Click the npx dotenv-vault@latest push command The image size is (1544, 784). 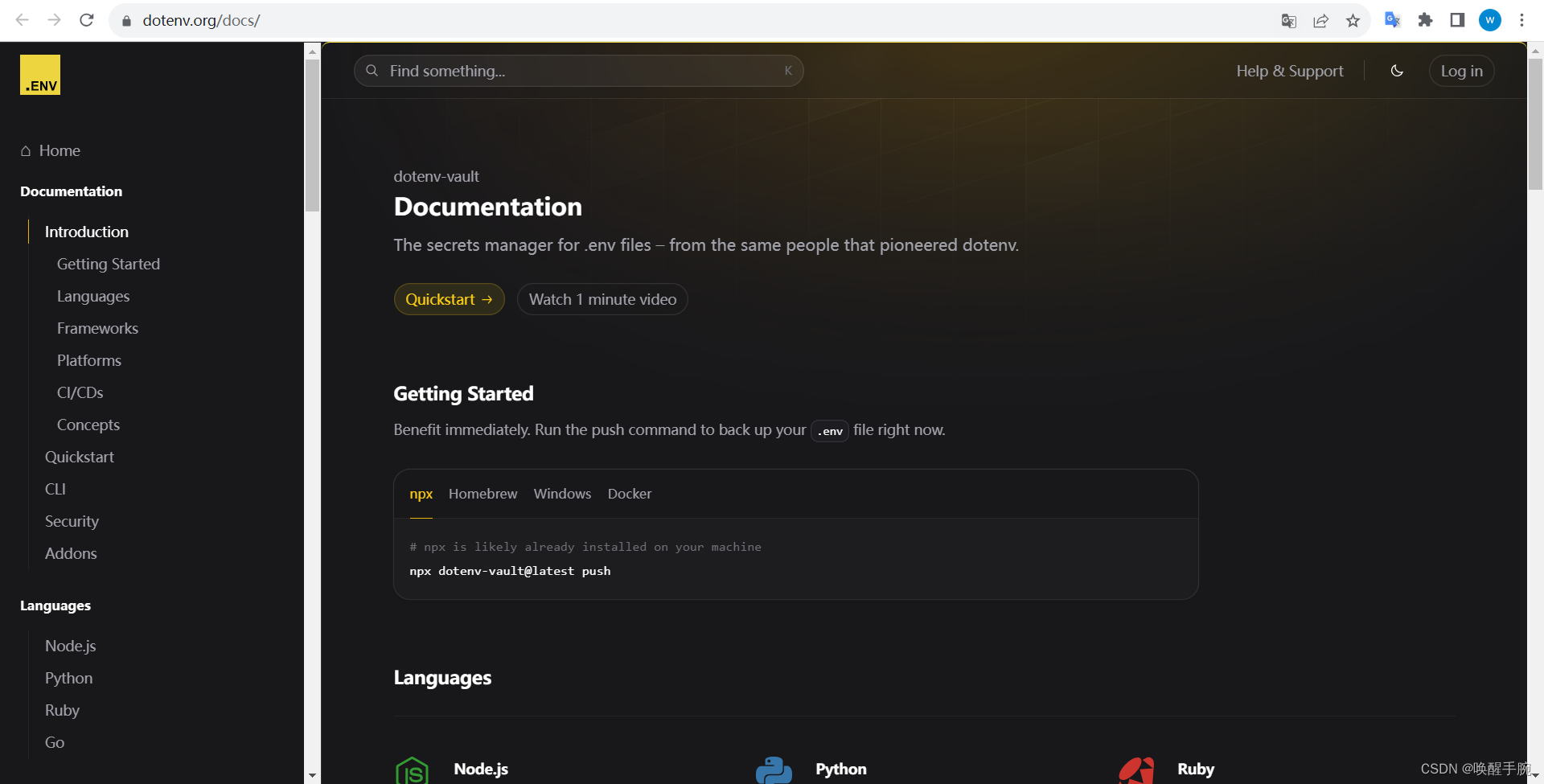coord(510,571)
